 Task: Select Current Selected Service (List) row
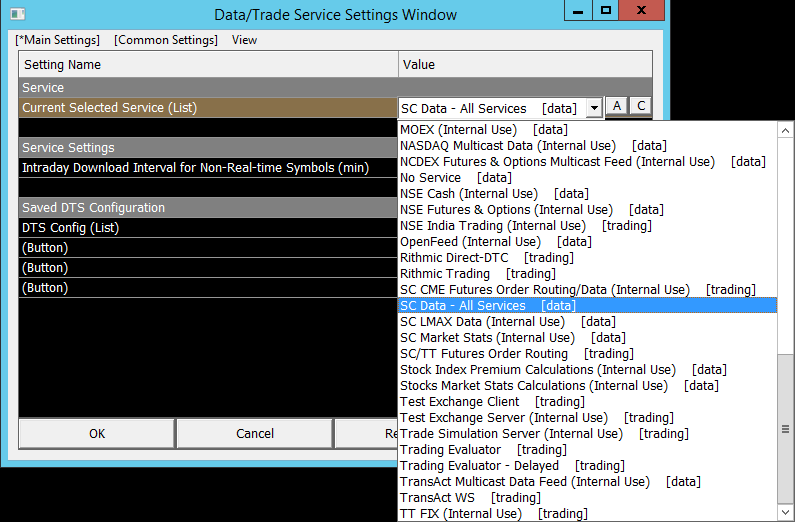point(208,108)
